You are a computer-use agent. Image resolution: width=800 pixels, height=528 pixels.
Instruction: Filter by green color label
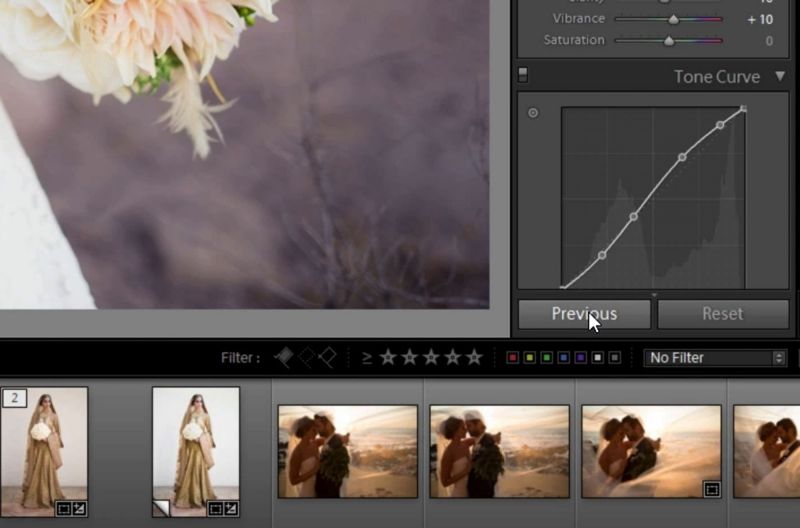(x=546, y=358)
